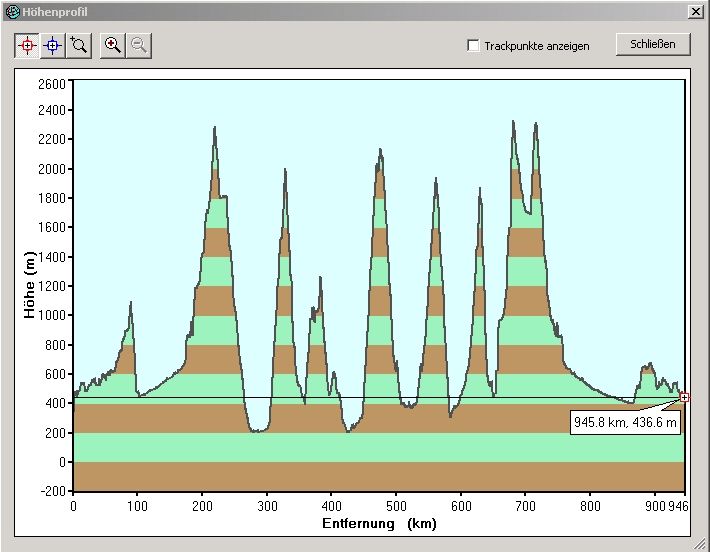The image size is (710, 552).
Task: Click the peak near 560 km
Action: coord(435,180)
